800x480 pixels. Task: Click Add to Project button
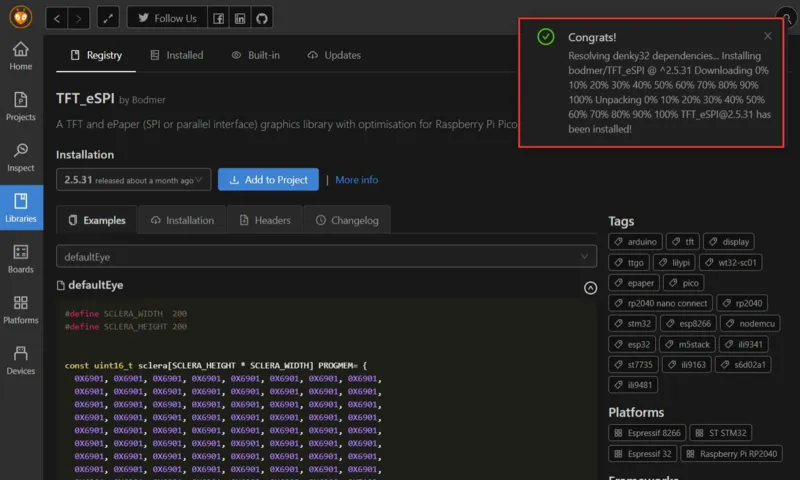click(x=268, y=180)
